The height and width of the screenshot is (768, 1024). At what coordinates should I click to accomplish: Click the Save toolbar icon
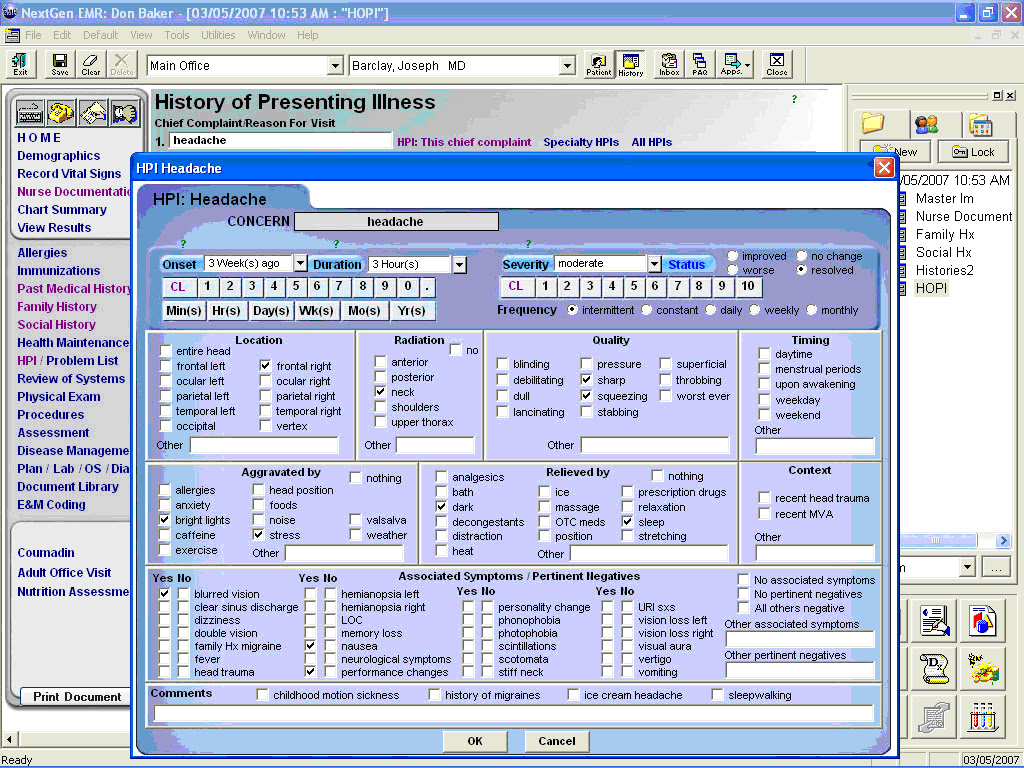point(59,64)
